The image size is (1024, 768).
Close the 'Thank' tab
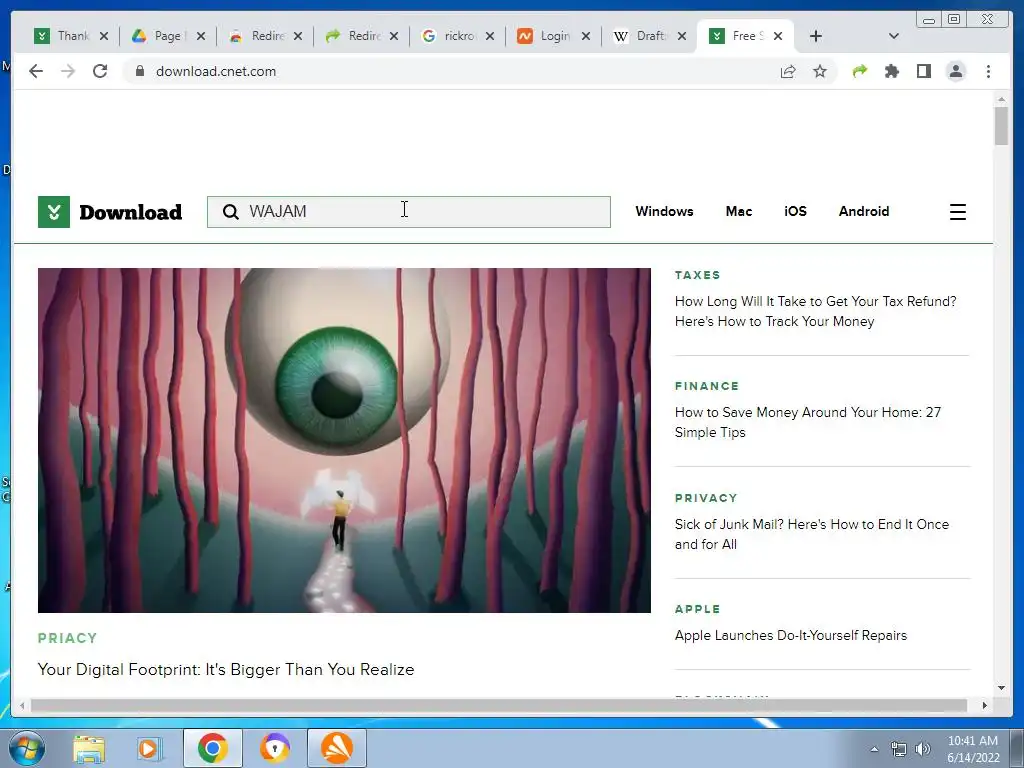tap(104, 36)
